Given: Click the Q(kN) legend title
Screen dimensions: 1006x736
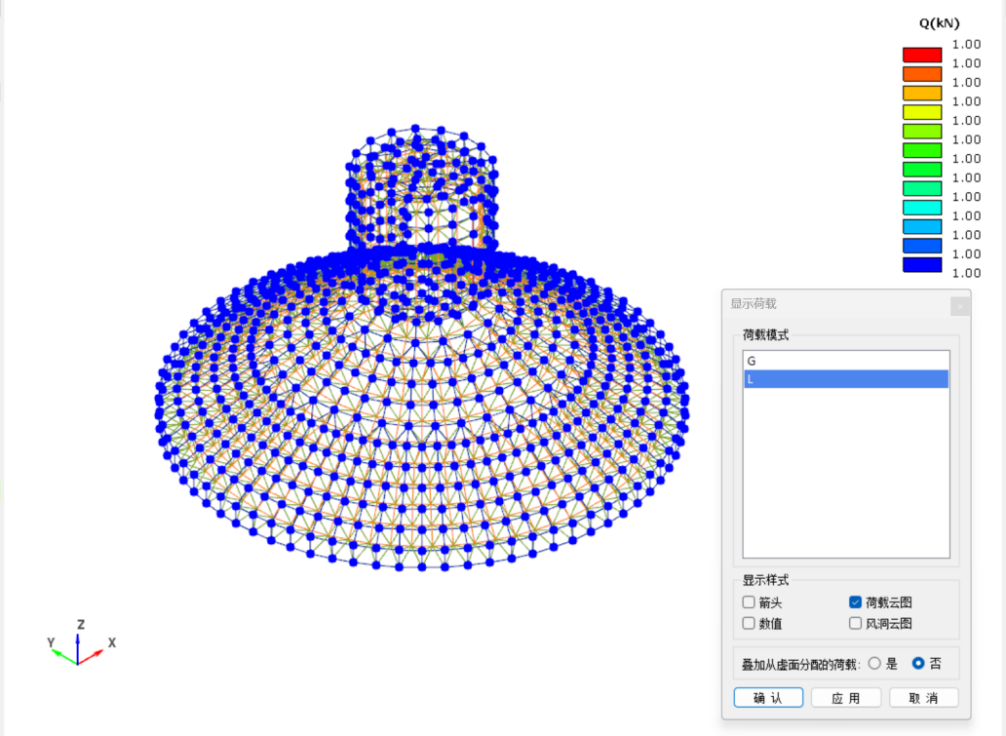Looking at the screenshot, I should click(938, 23).
